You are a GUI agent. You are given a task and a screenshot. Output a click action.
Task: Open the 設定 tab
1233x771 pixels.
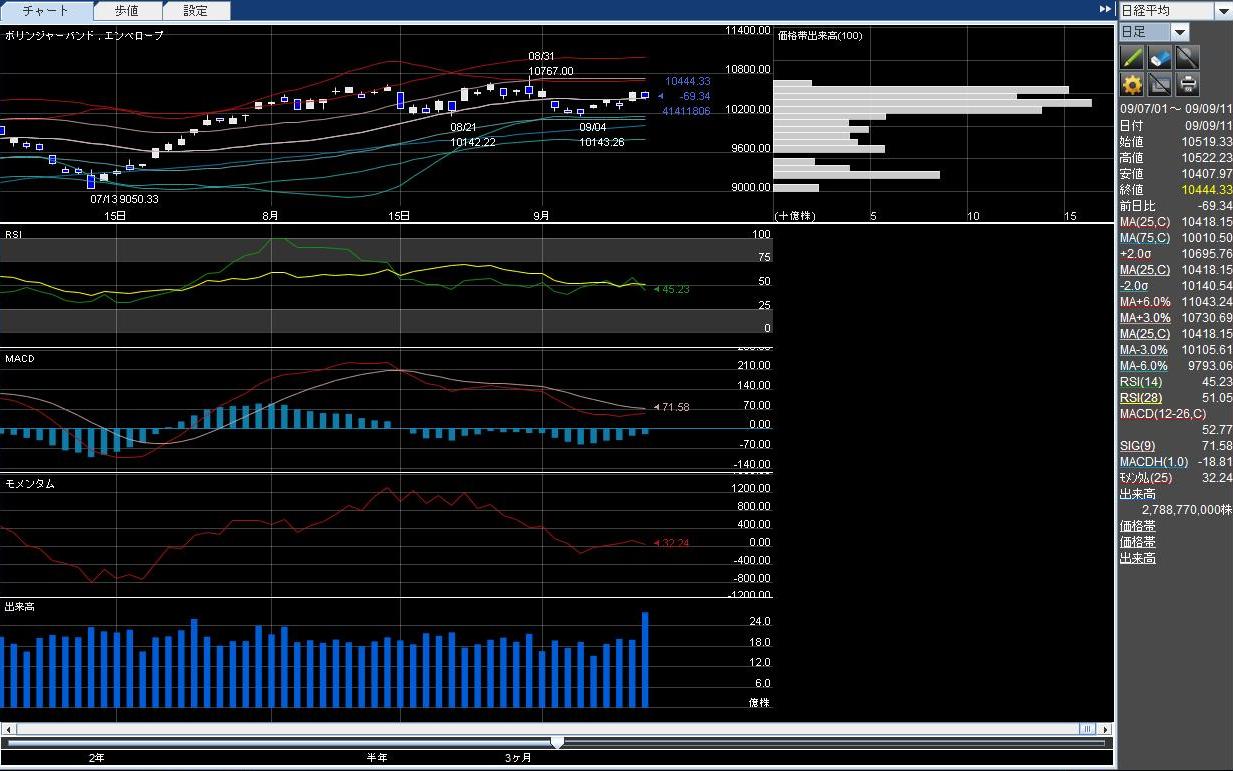(196, 11)
